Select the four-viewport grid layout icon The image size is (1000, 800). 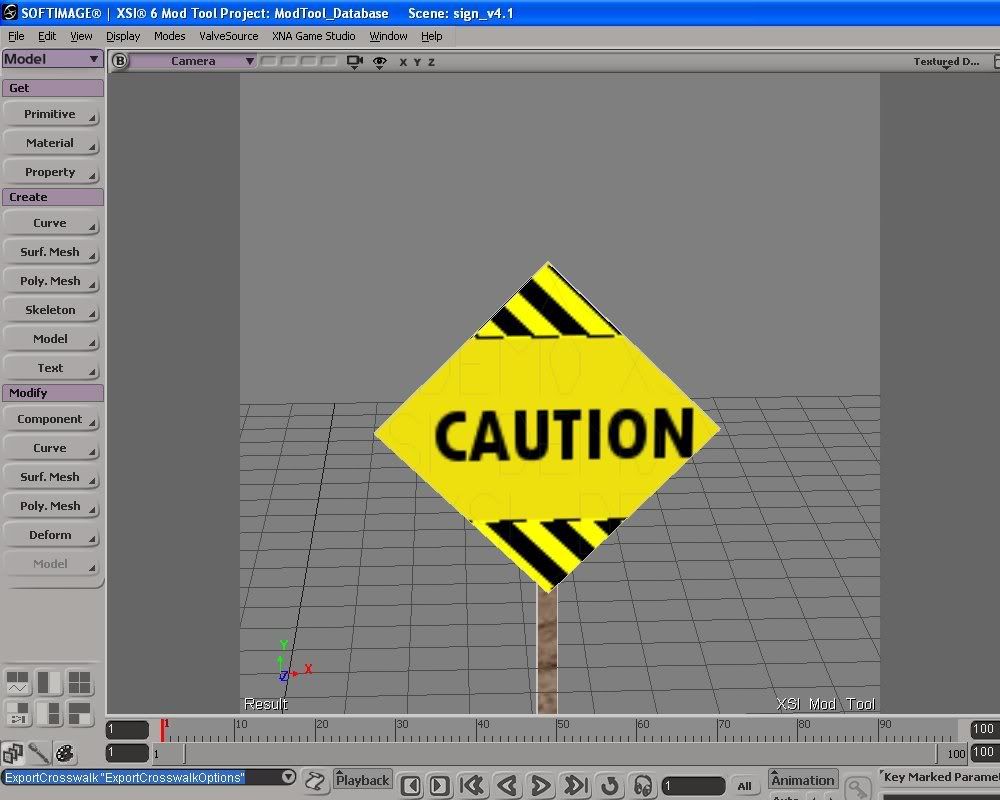tap(79, 682)
